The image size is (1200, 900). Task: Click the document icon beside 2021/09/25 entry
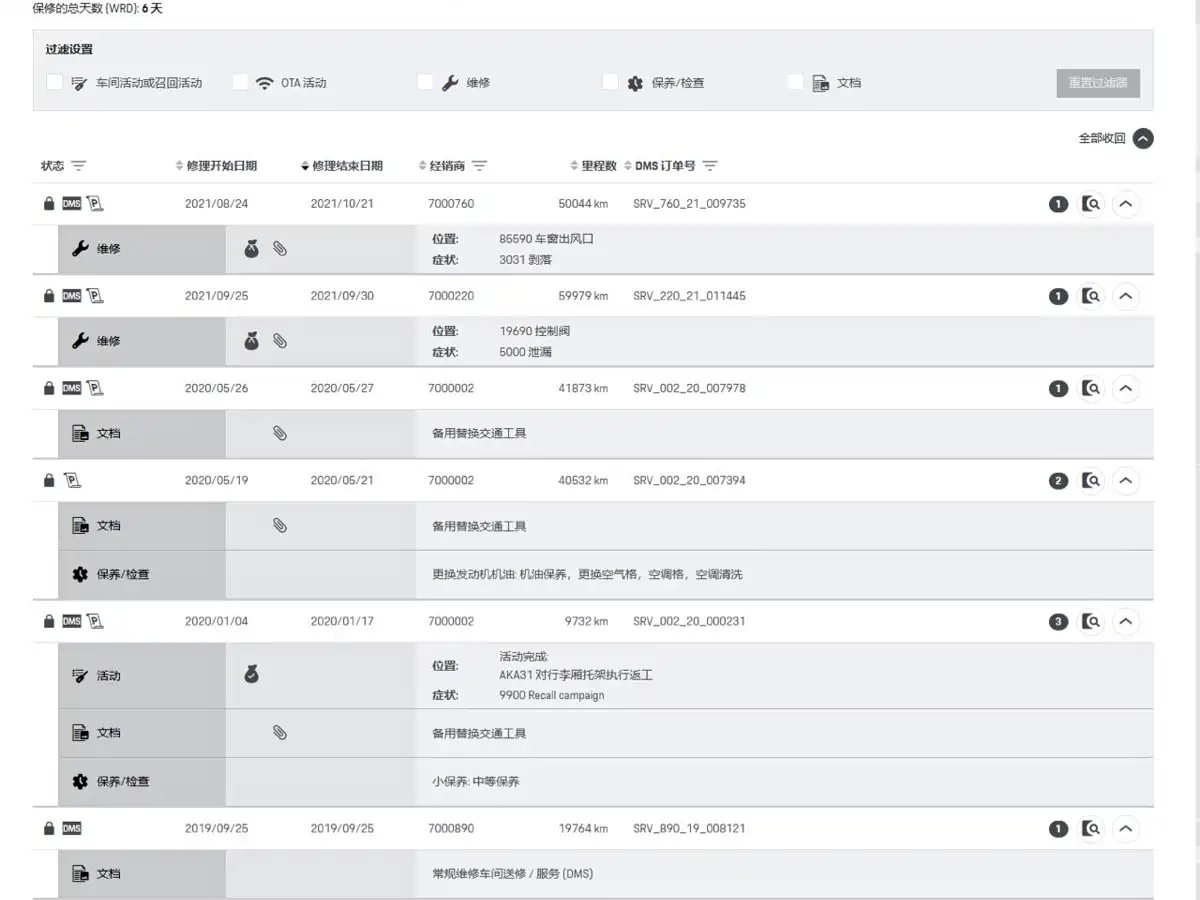pos(95,296)
